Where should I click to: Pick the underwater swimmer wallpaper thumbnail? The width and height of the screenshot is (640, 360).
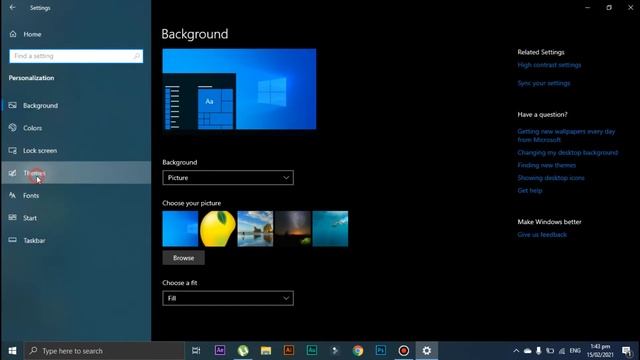331,229
